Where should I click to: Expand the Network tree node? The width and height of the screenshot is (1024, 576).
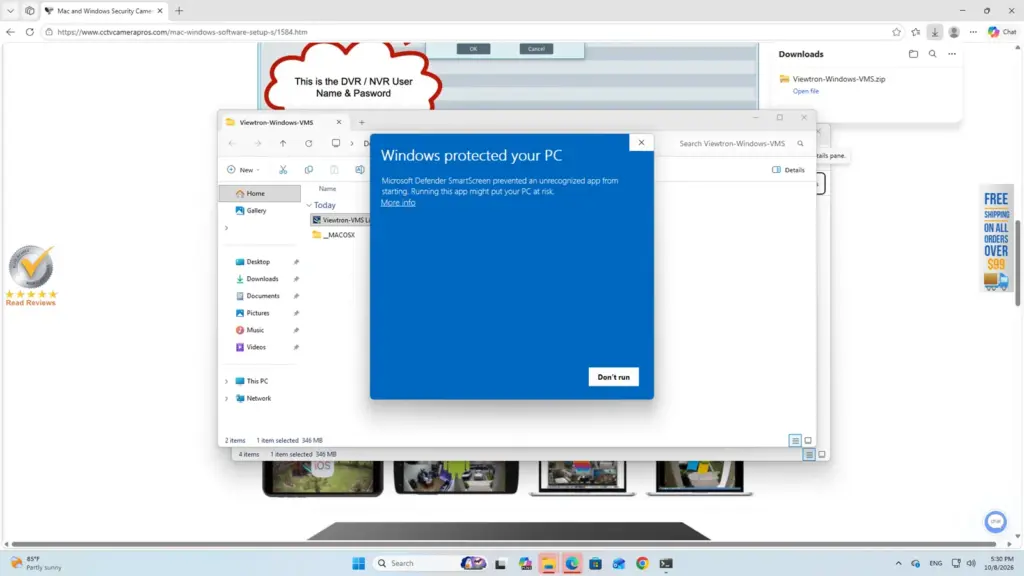pos(227,398)
